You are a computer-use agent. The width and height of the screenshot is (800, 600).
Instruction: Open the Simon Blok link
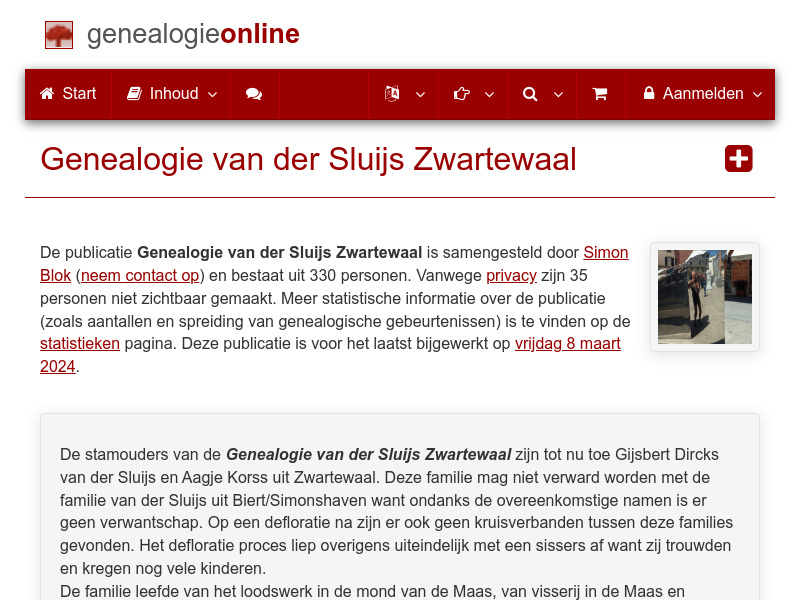(605, 252)
